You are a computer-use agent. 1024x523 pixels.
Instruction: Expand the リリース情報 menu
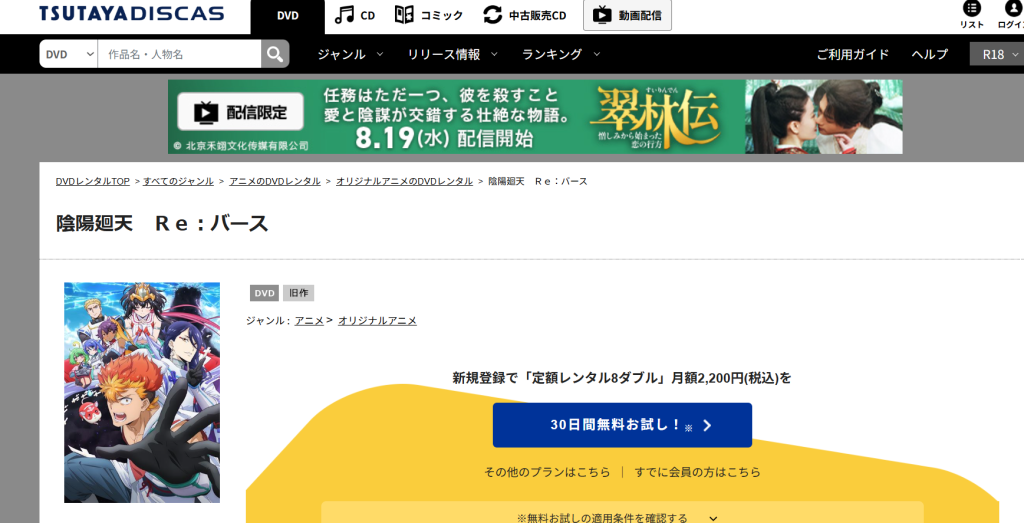(453, 54)
